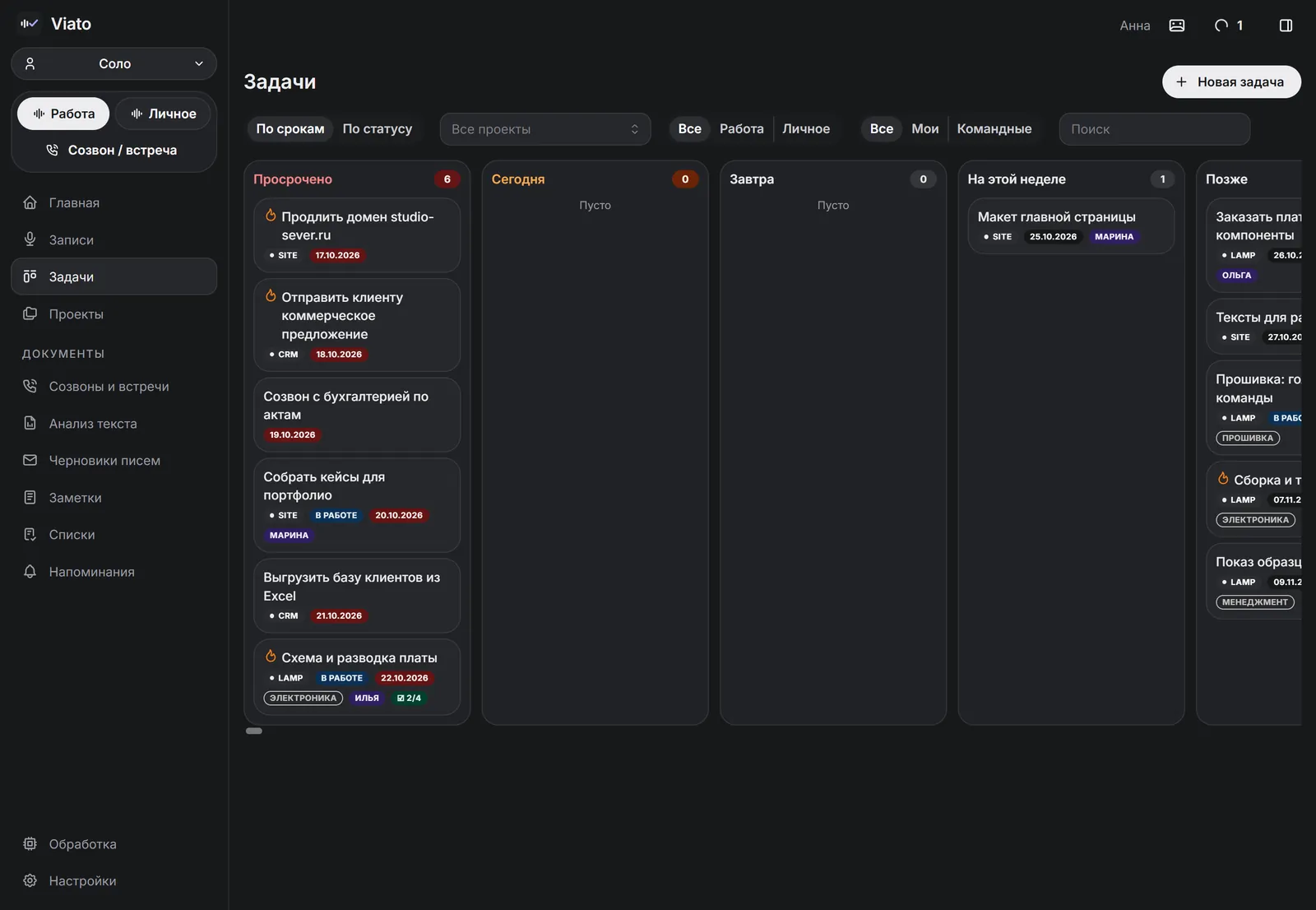The height and width of the screenshot is (910, 1316).
Task: Select the Командные filter tab
Action: (994, 128)
